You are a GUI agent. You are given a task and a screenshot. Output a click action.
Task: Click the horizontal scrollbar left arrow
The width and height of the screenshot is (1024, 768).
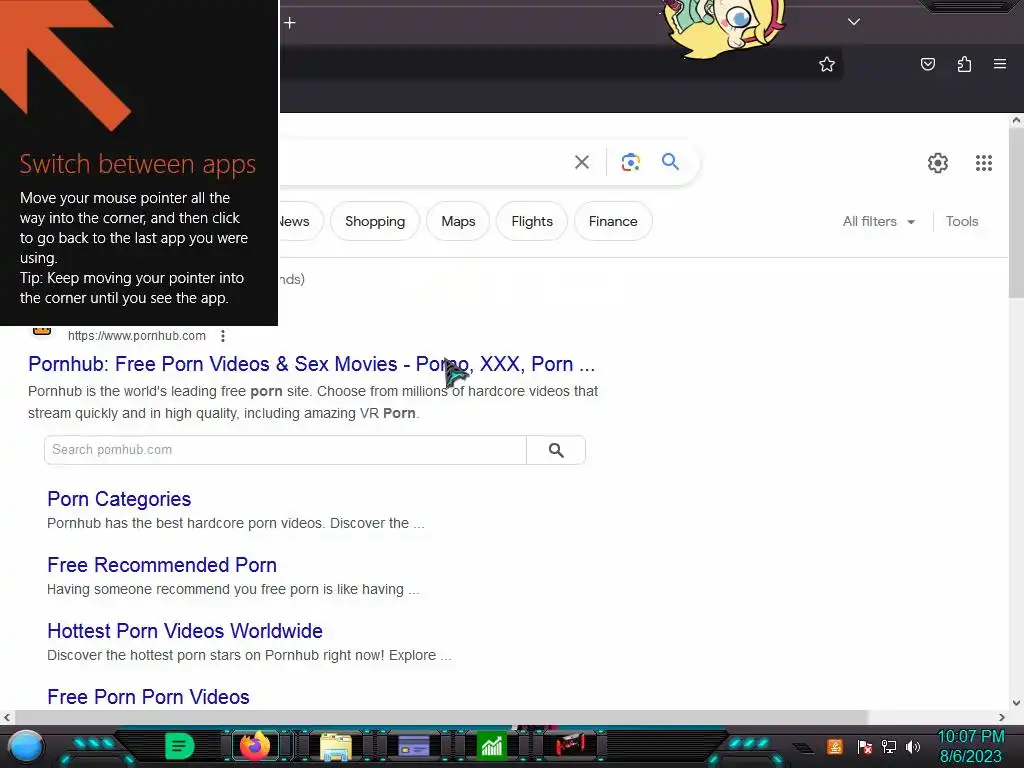[x=7, y=717]
